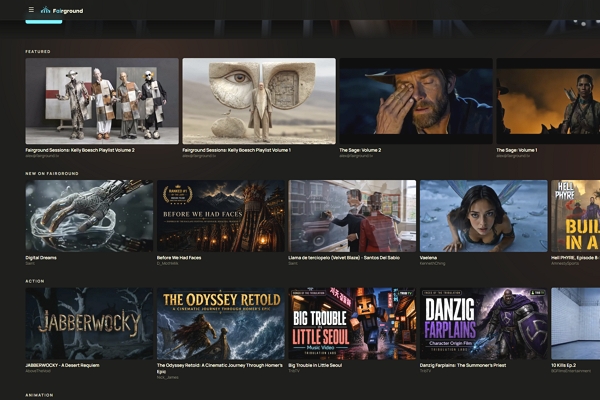Click 'JABBERWOCKY - A Desert Requiem' title

(x=62, y=365)
